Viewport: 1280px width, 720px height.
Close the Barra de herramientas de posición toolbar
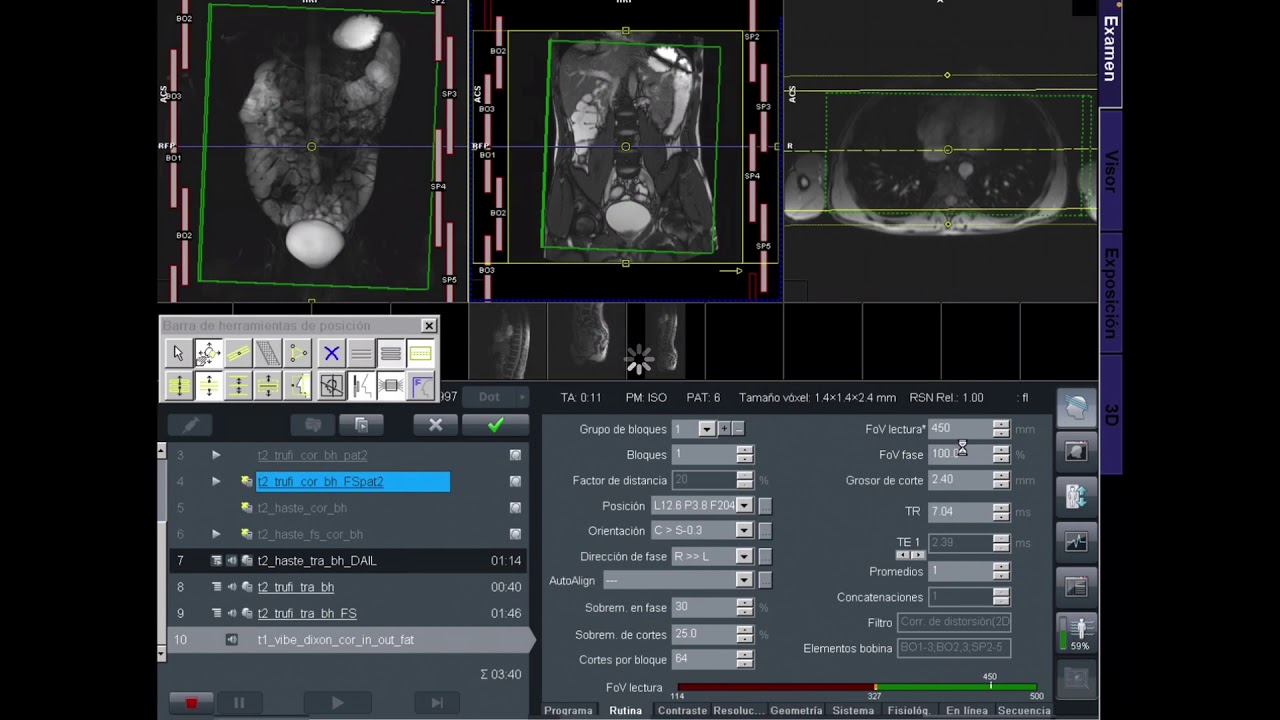coord(429,326)
